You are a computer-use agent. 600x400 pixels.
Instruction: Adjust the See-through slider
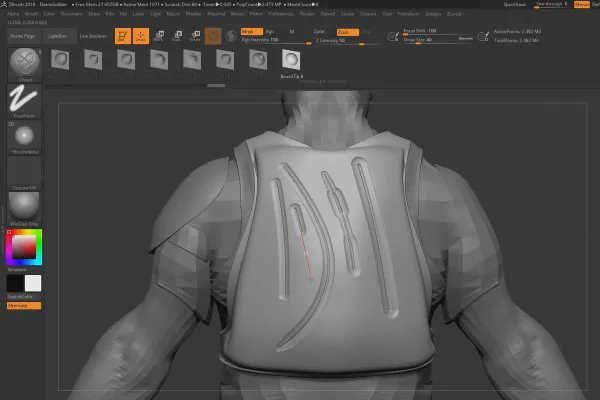tap(552, 5)
